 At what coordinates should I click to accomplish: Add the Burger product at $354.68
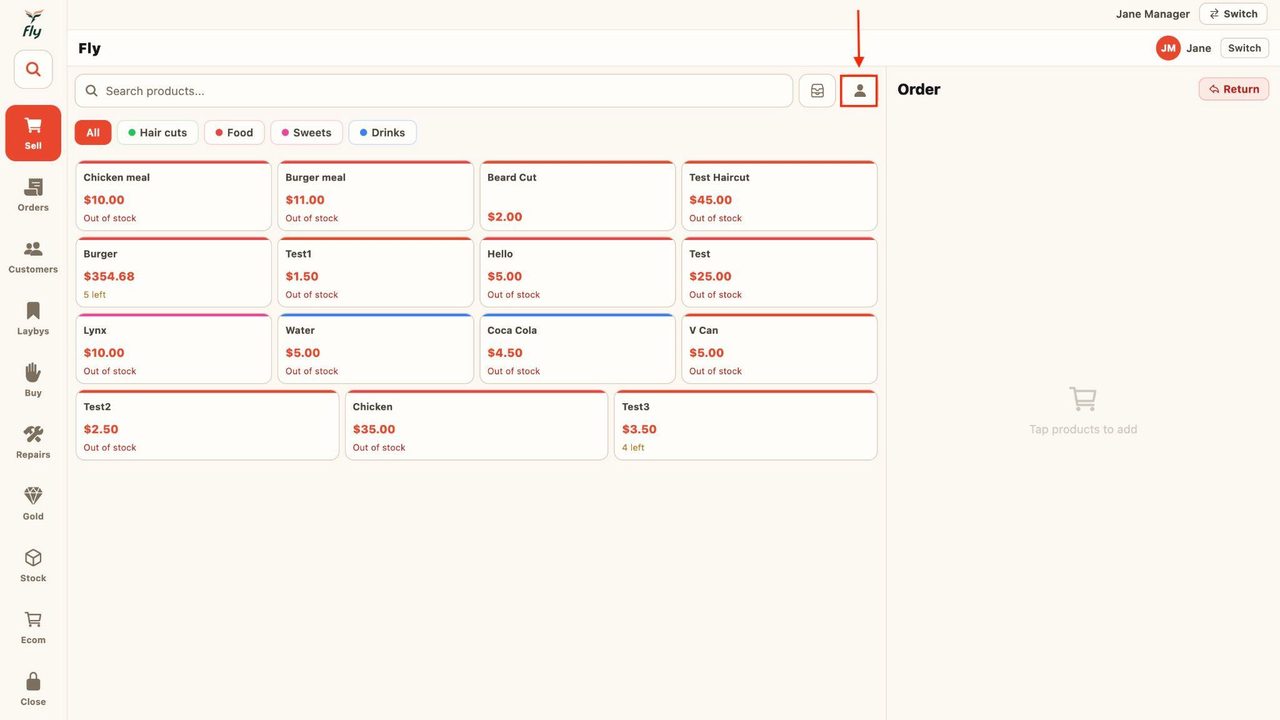[x=174, y=272]
